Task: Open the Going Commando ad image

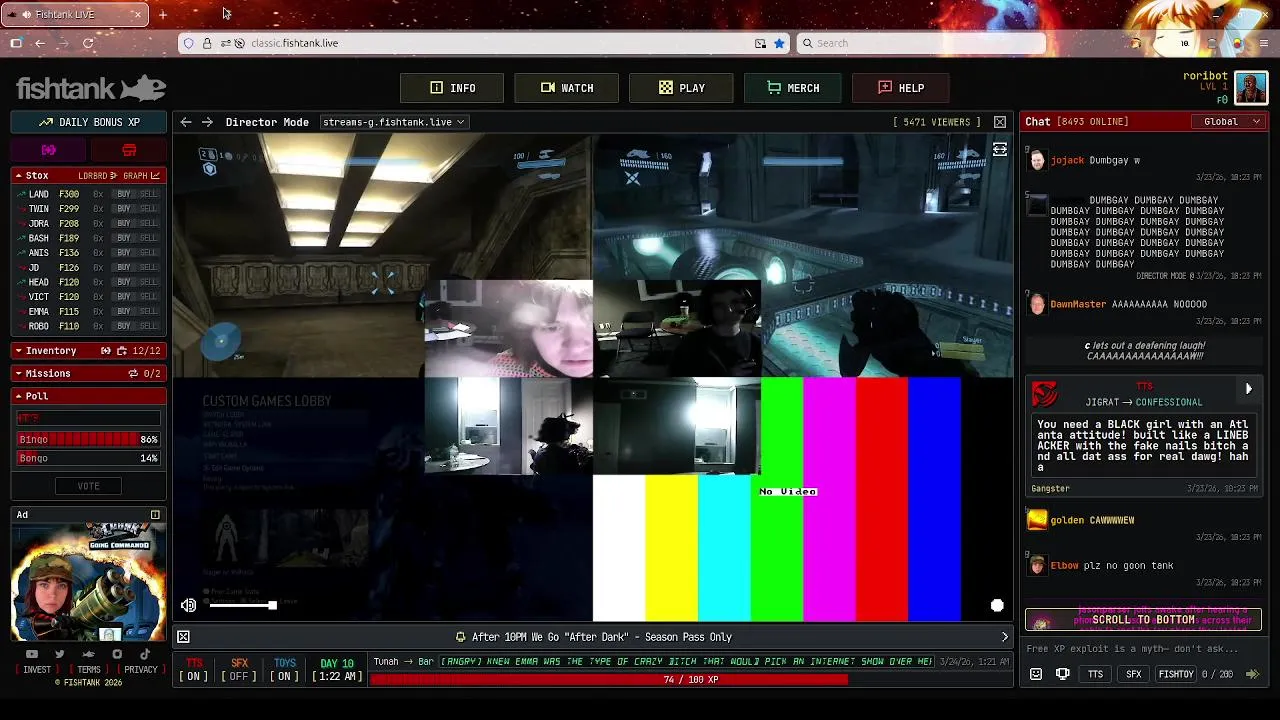Action: click(88, 583)
